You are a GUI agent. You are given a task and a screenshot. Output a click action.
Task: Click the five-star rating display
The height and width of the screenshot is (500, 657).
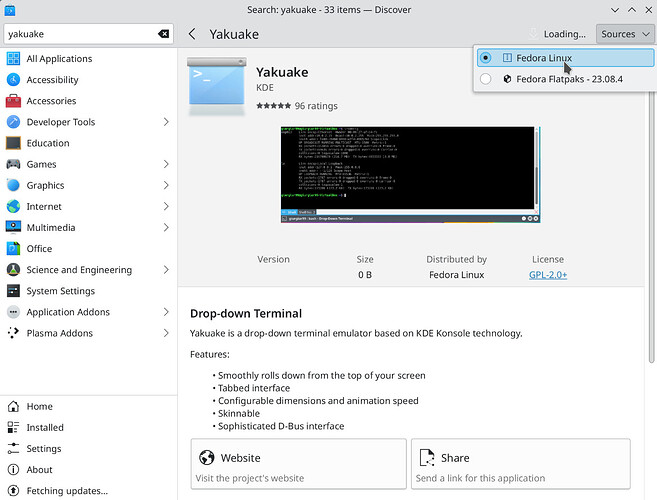[274, 106]
